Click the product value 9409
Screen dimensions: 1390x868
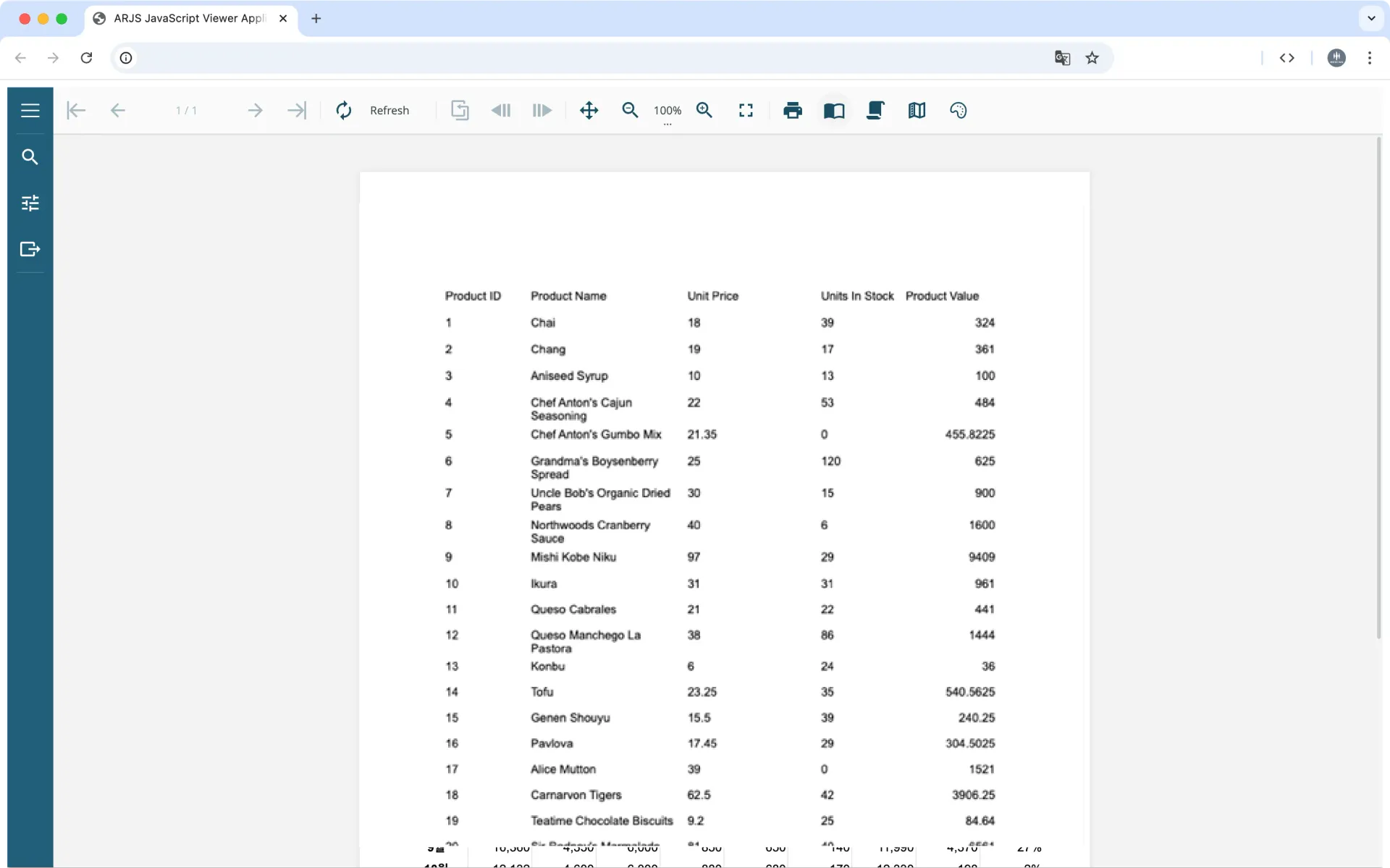click(982, 557)
